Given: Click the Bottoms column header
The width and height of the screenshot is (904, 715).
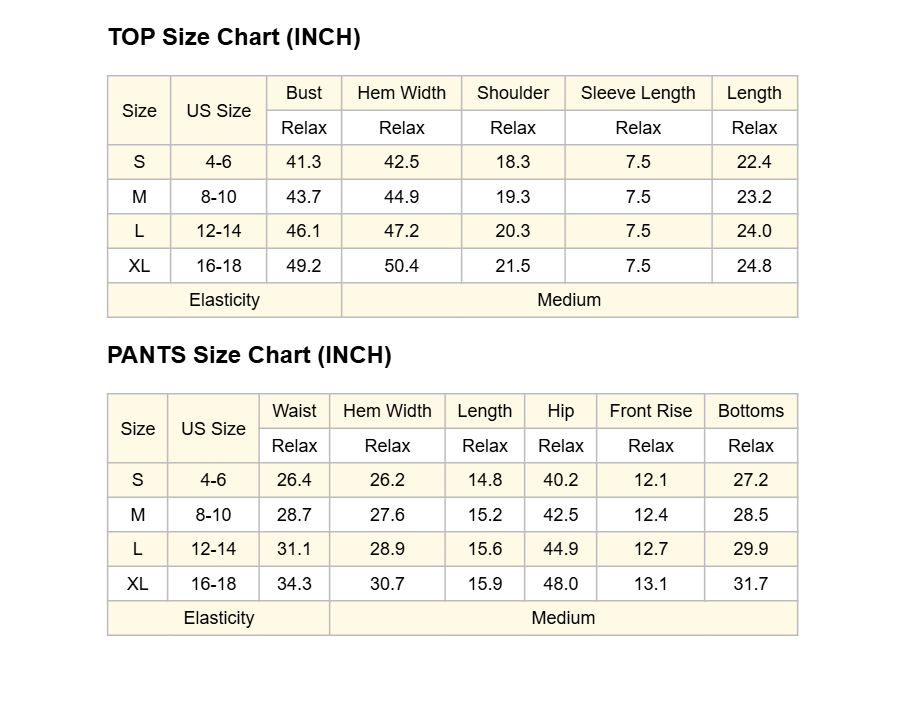Looking at the screenshot, I should [751, 411].
